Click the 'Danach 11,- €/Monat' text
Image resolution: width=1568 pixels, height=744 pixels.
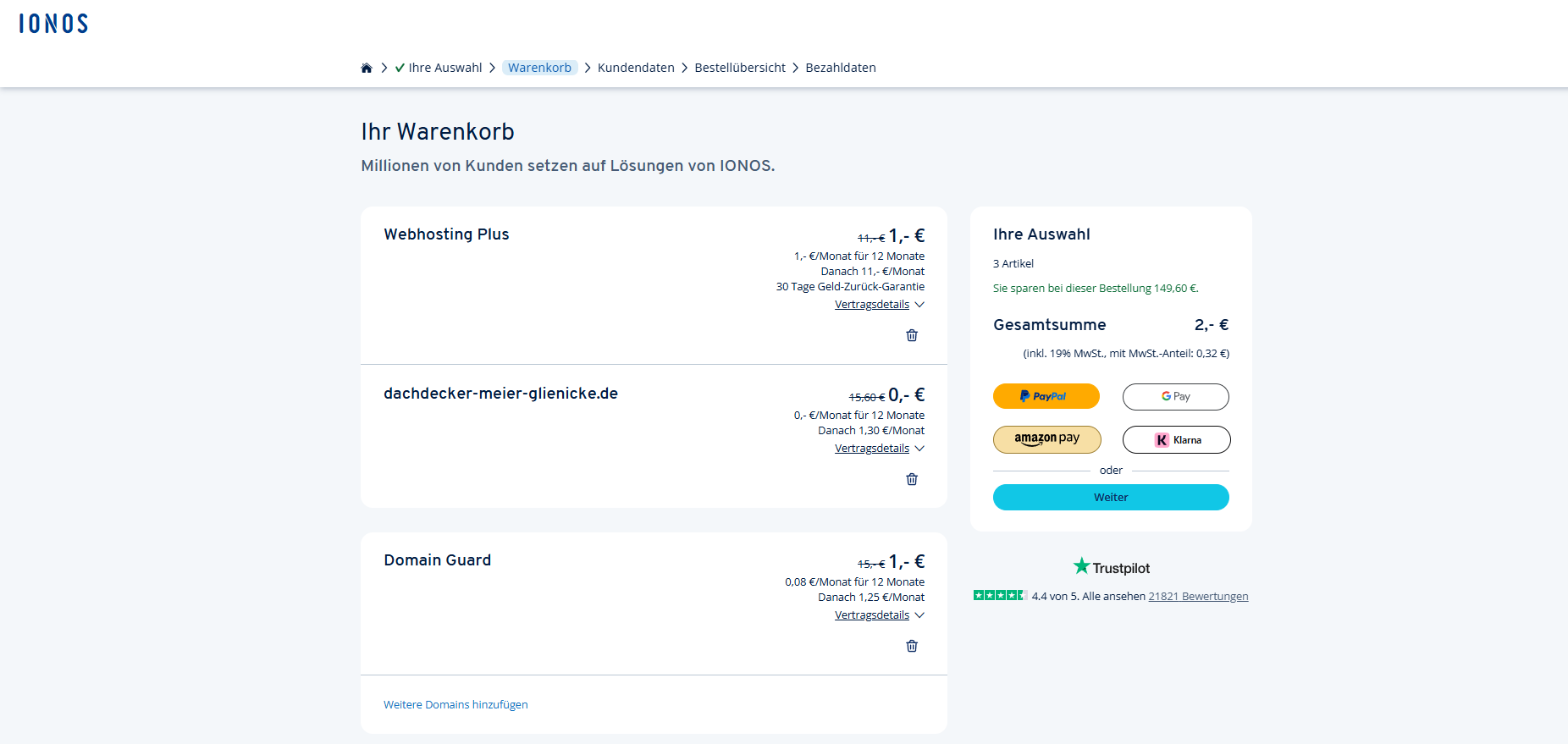pos(873,272)
